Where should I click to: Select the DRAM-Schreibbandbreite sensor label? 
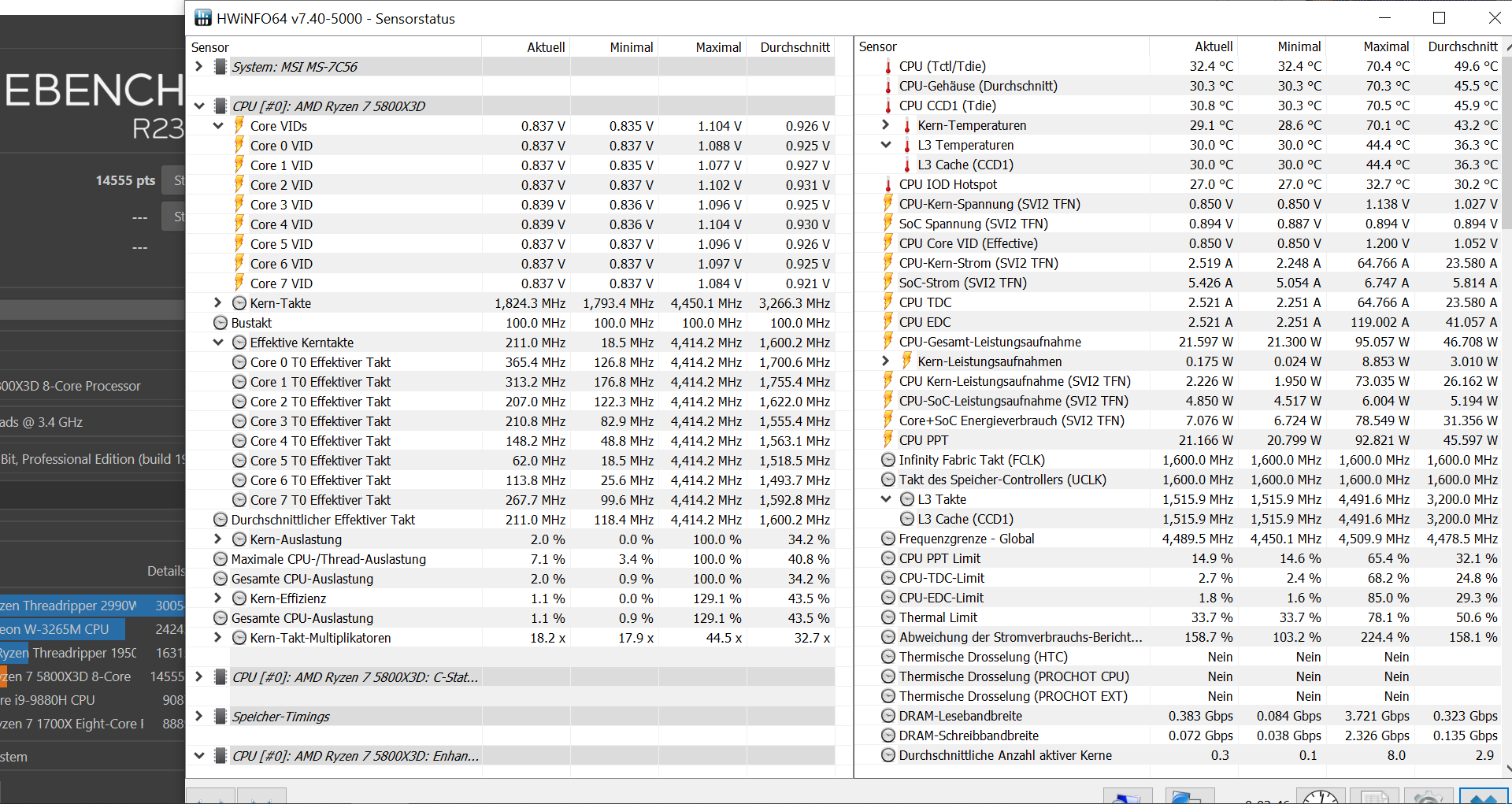pyautogui.click(x=969, y=735)
